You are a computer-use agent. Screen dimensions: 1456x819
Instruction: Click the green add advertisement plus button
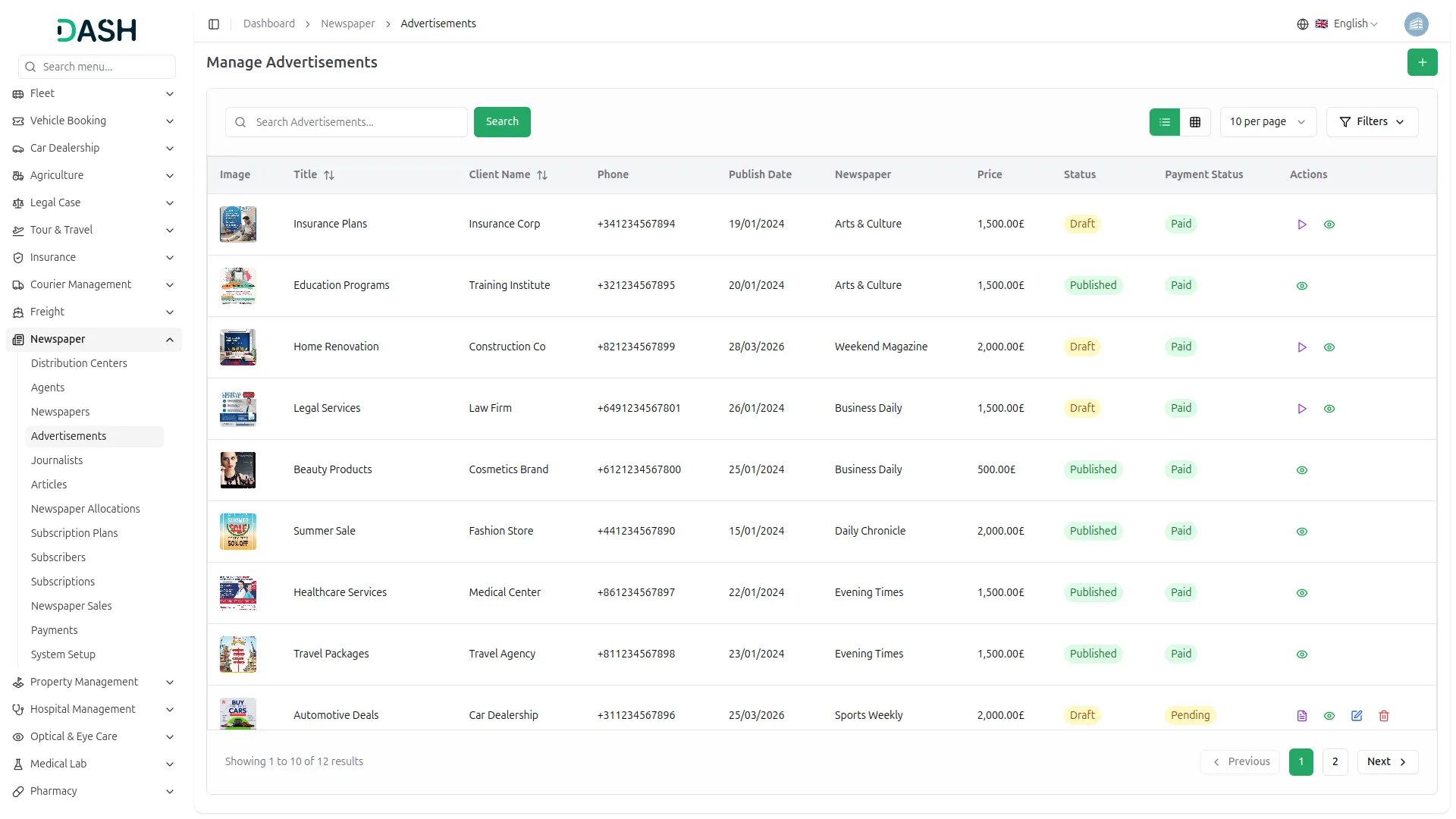pos(1422,62)
